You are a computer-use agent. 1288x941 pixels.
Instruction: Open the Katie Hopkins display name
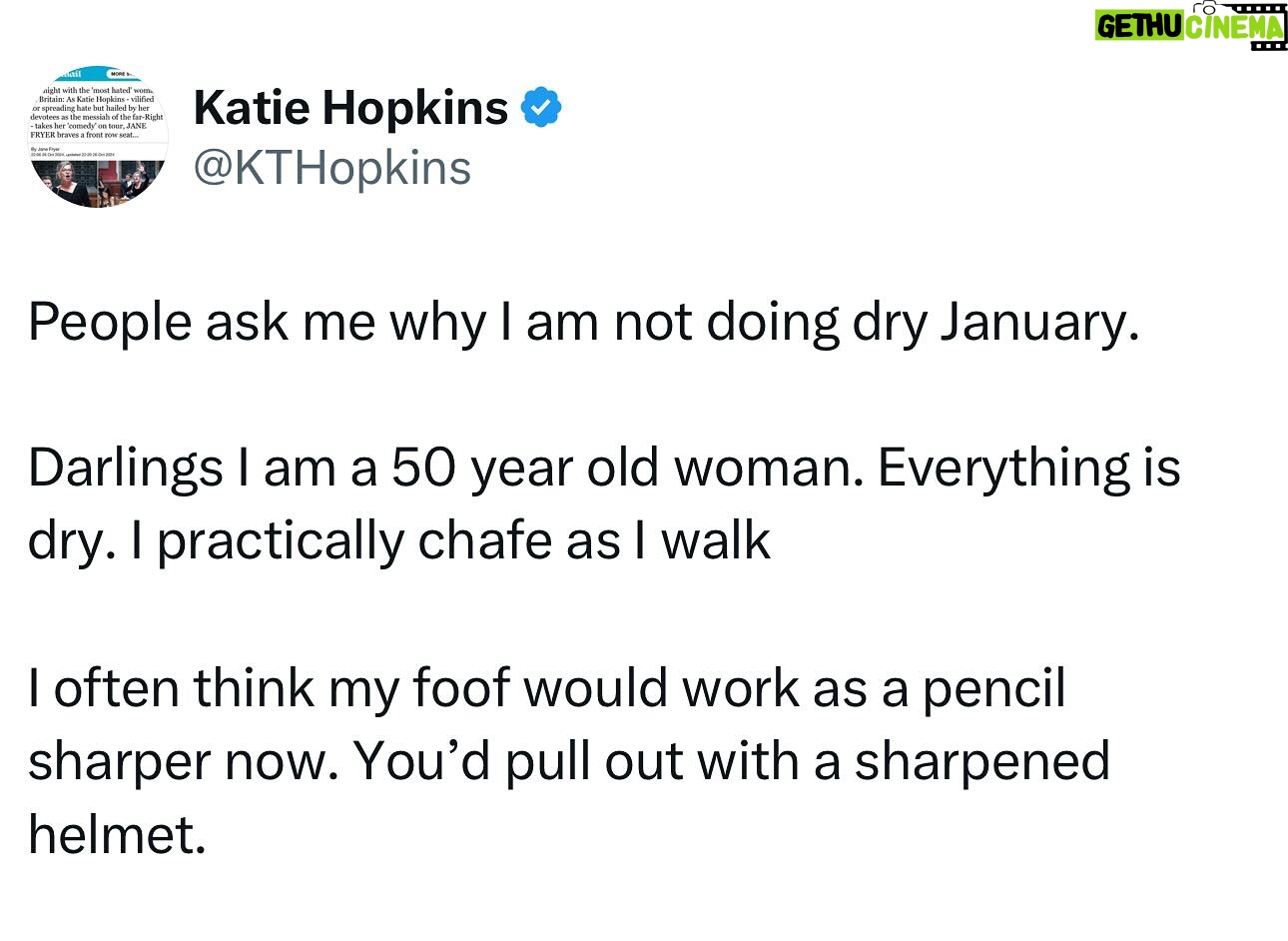coord(350,107)
